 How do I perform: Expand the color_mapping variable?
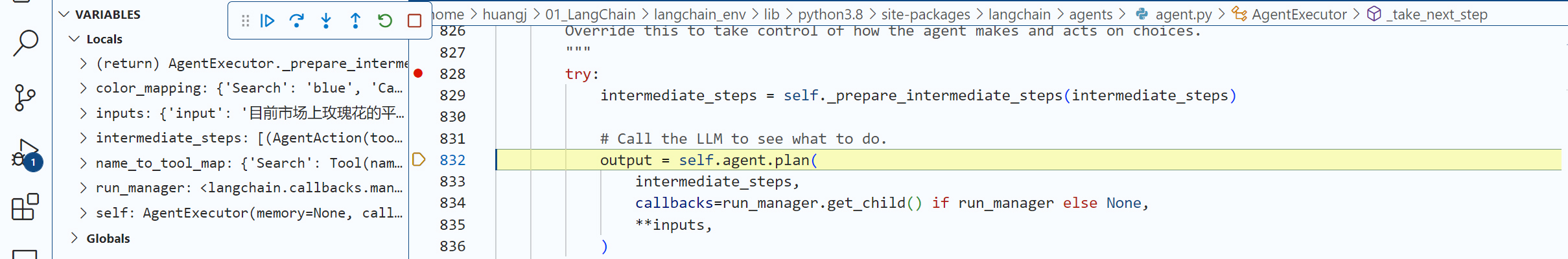pos(84,88)
